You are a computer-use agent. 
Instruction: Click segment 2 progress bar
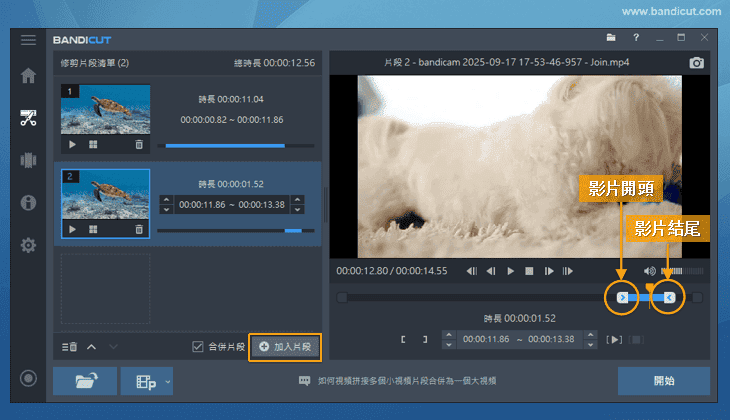point(236,230)
